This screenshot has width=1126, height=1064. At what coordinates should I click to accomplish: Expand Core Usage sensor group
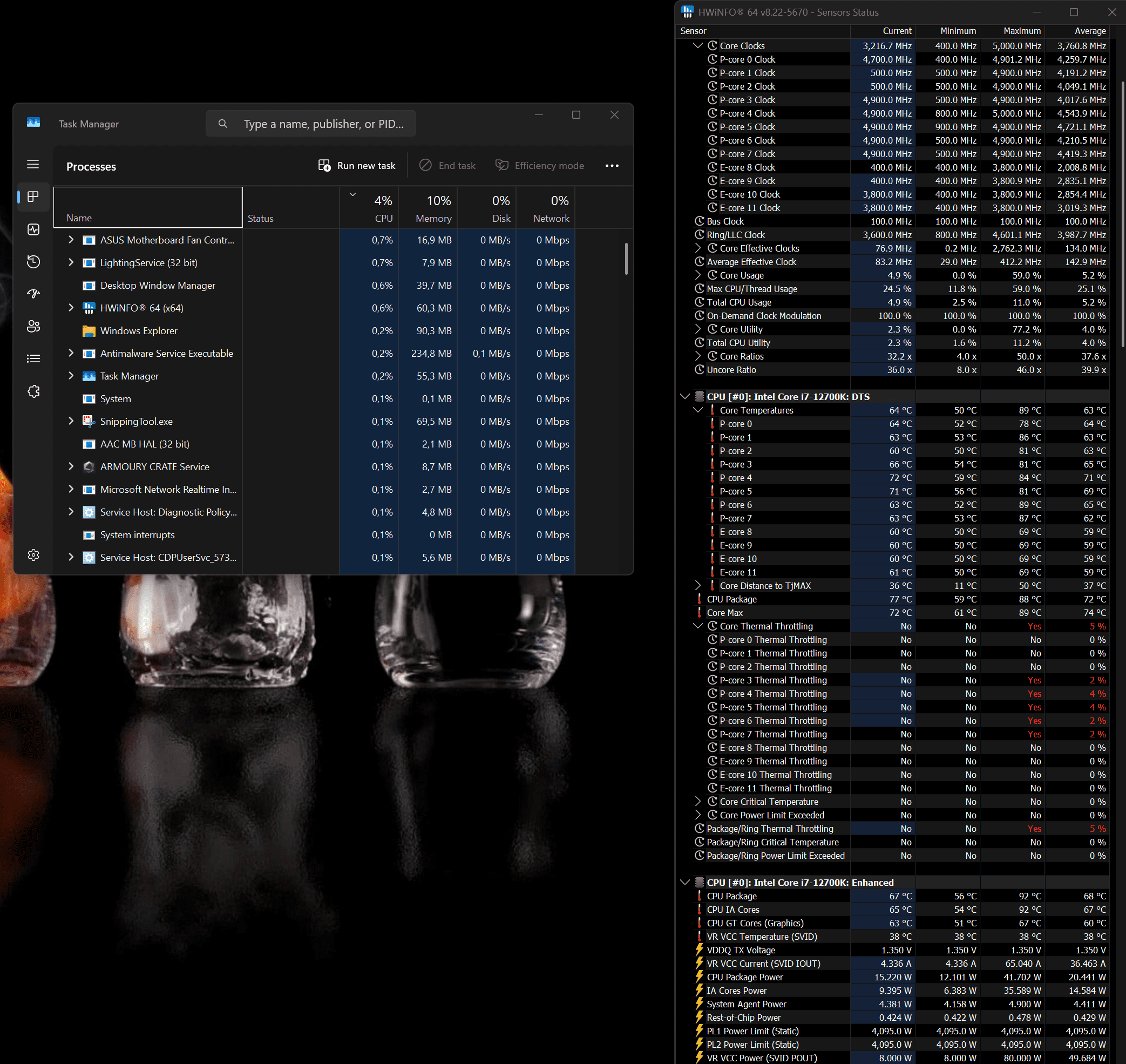[x=698, y=275]
